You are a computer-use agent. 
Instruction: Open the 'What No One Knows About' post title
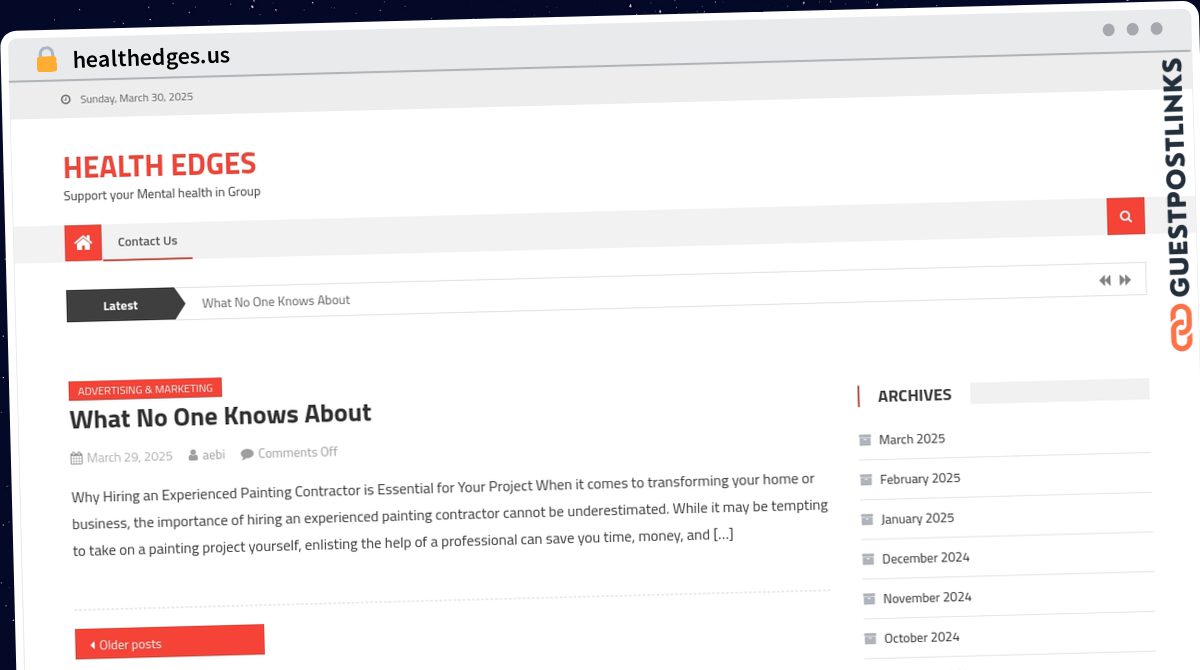pyautogui.click(x=220, y=415)
